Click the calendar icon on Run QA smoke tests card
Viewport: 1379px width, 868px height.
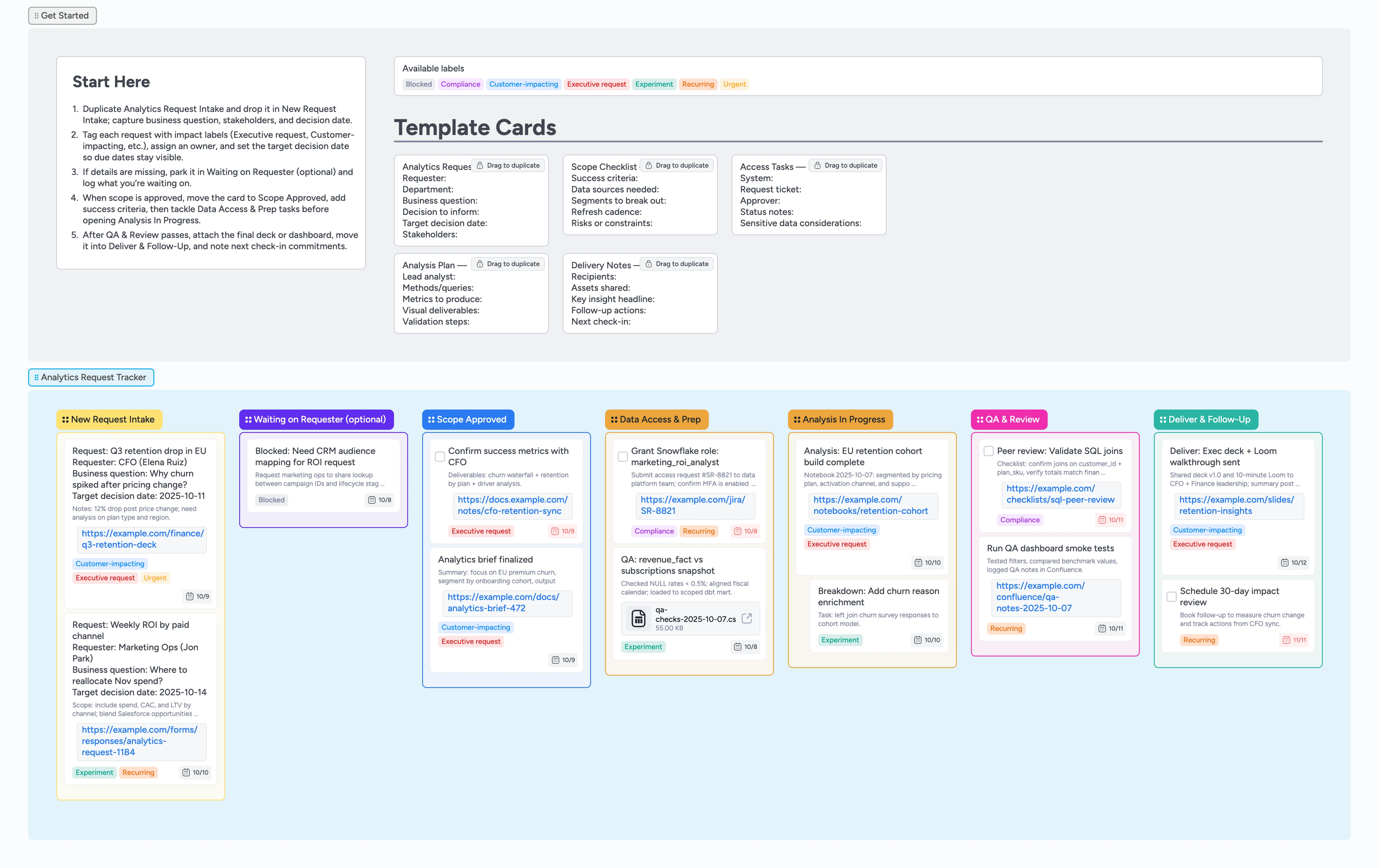click(1102, 628)
